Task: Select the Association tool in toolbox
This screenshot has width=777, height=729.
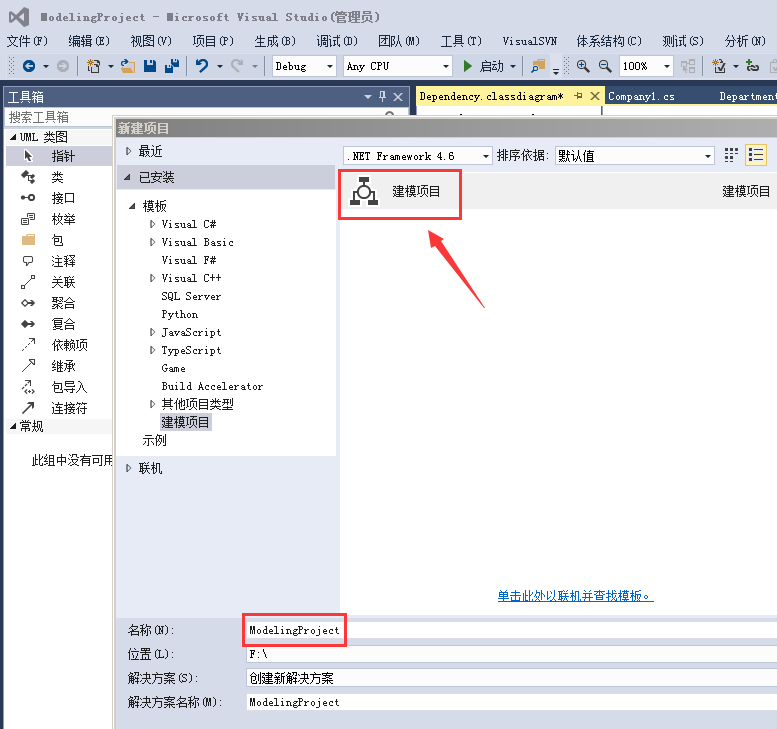Action: tap(58, 282)
